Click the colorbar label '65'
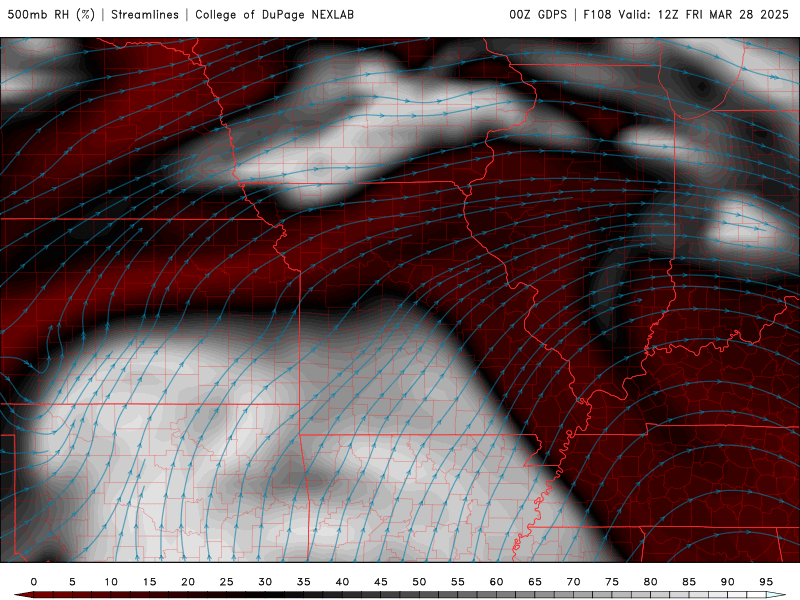The image size is (800, 600). pos(535,582)
